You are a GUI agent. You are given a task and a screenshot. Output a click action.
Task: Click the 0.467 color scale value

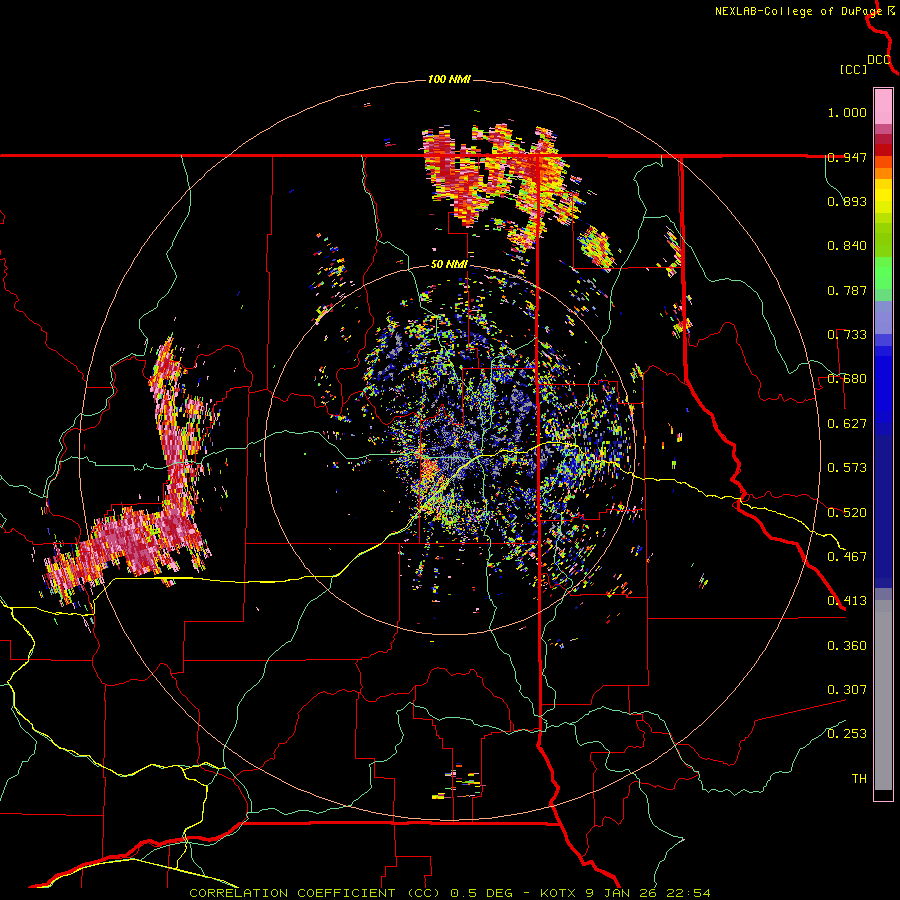point(847,557)
